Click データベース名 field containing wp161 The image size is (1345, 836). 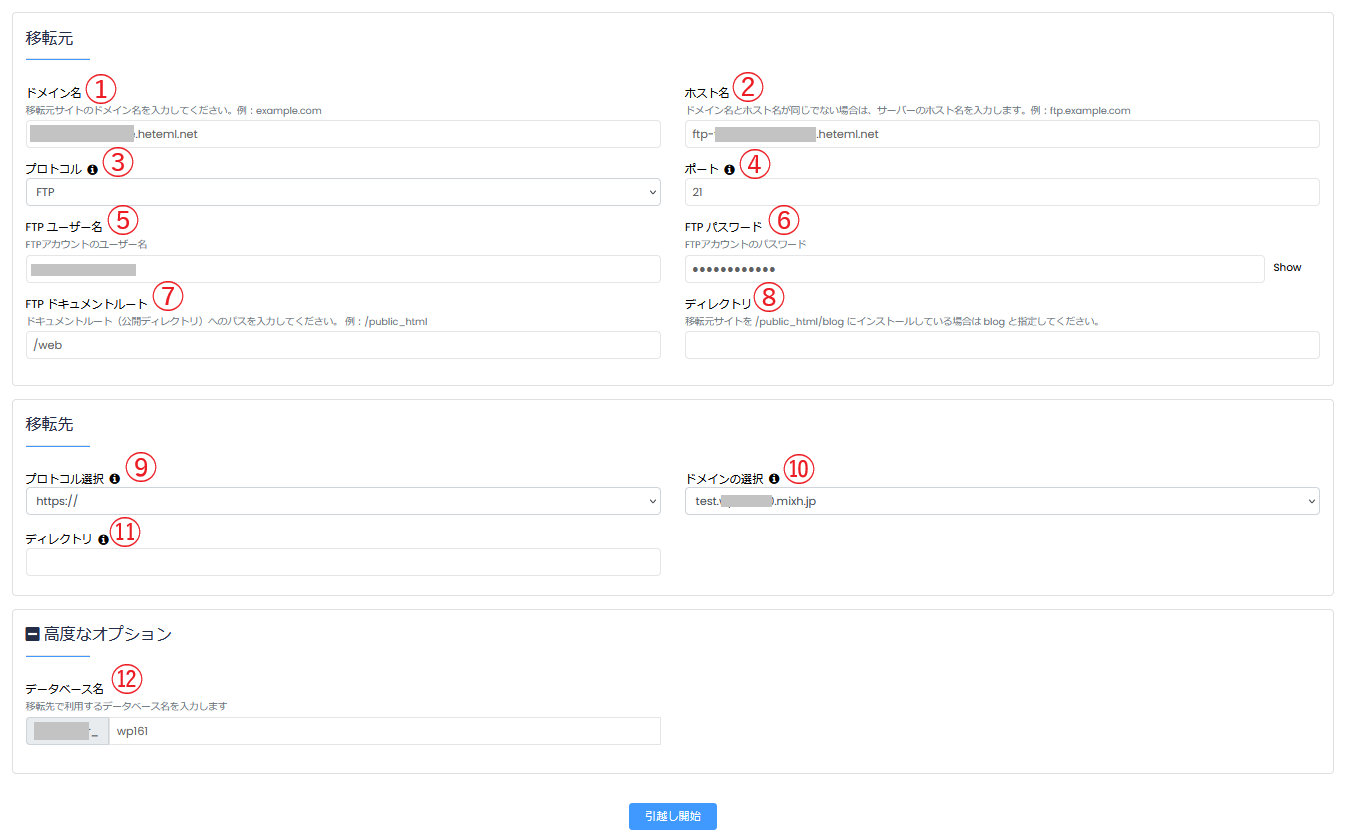pos(383,731)
